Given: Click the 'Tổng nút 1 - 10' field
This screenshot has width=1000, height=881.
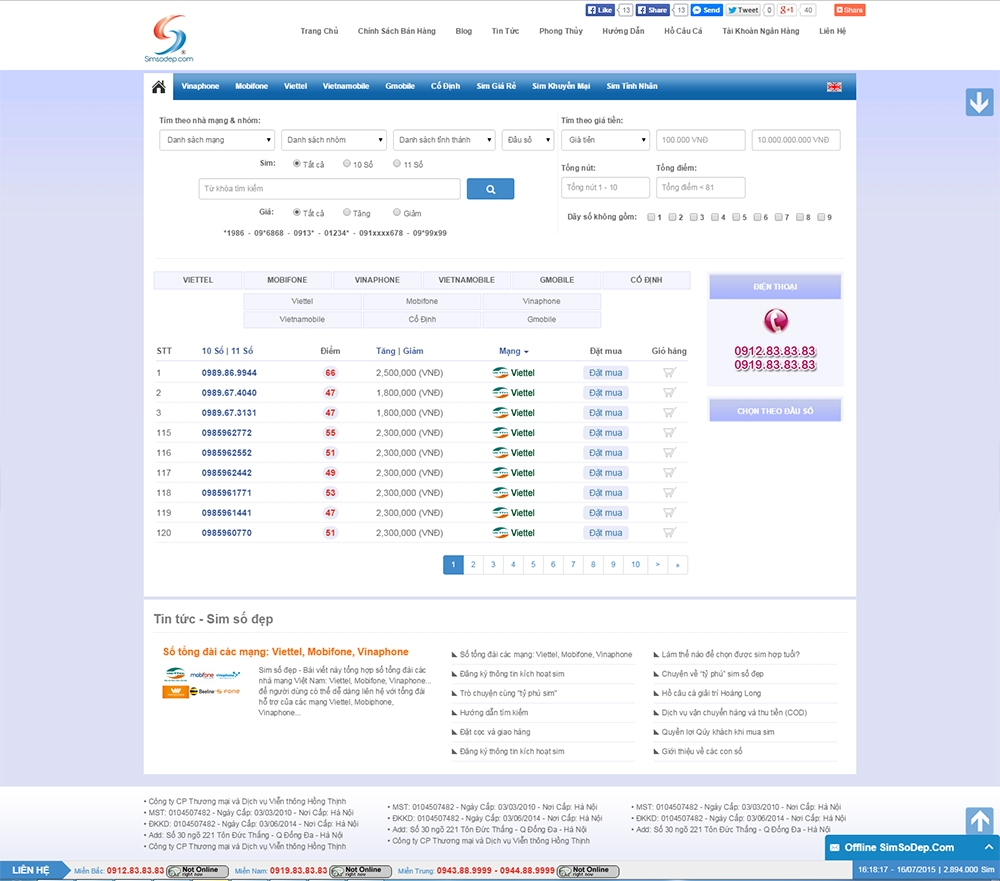Looking at the screenshot, I should (605, 188).
